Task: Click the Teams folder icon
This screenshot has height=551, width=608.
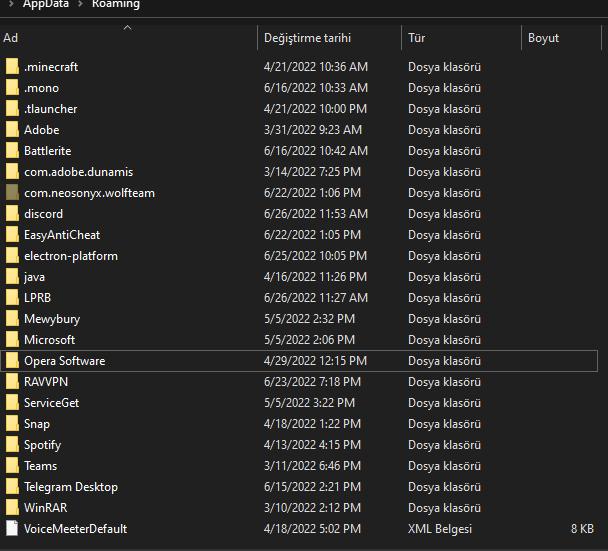Action: coord(12,466)
